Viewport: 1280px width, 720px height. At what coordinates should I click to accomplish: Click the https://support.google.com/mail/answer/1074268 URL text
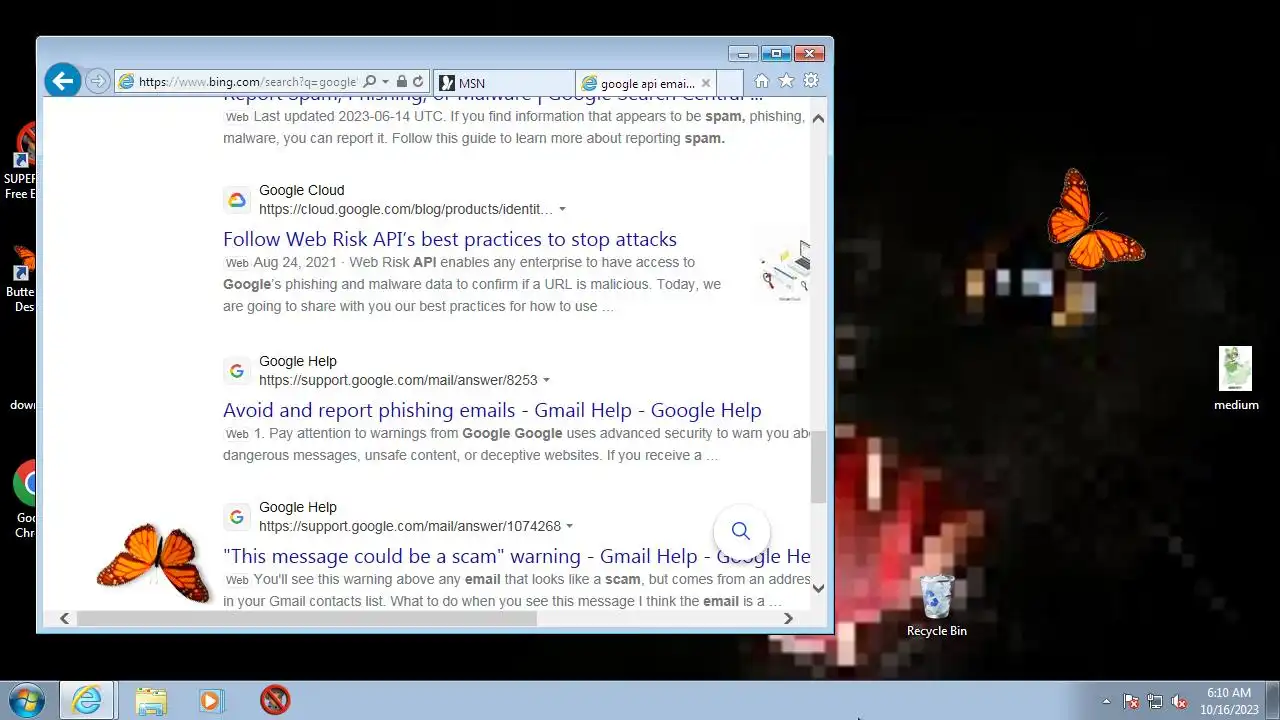click(410, 526)
